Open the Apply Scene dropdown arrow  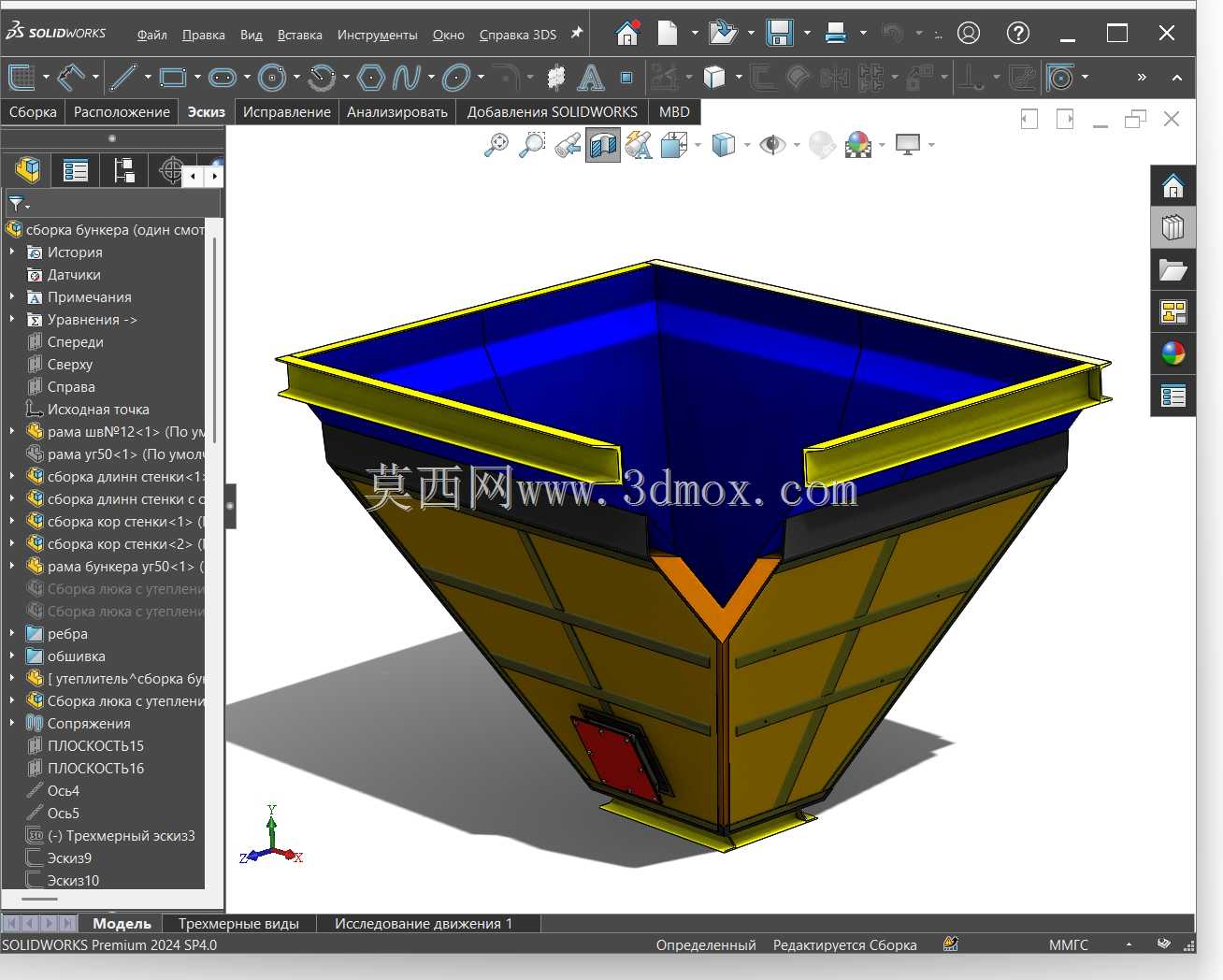point(882,145)
